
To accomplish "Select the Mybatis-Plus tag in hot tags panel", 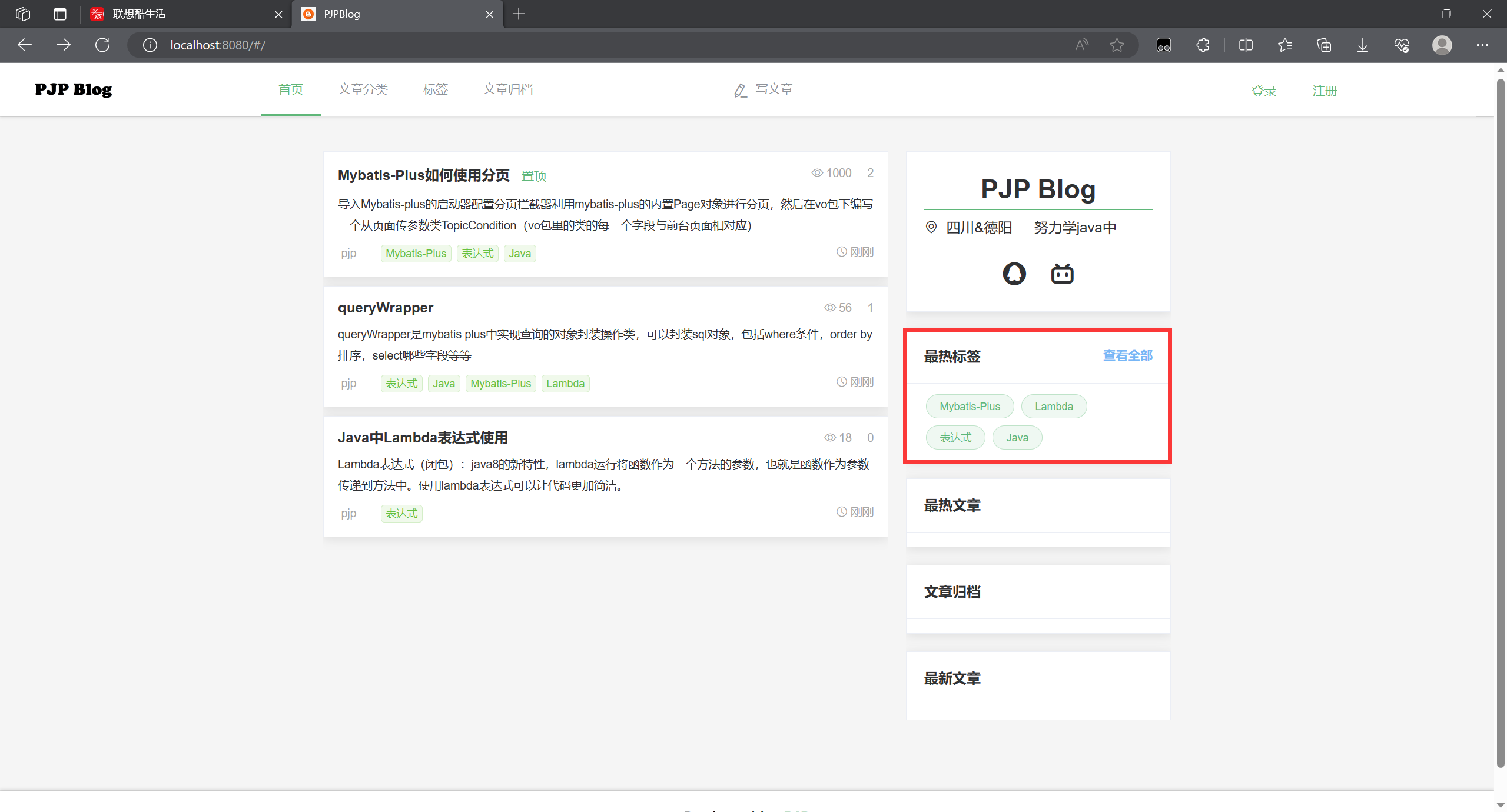I will [970, 406].
